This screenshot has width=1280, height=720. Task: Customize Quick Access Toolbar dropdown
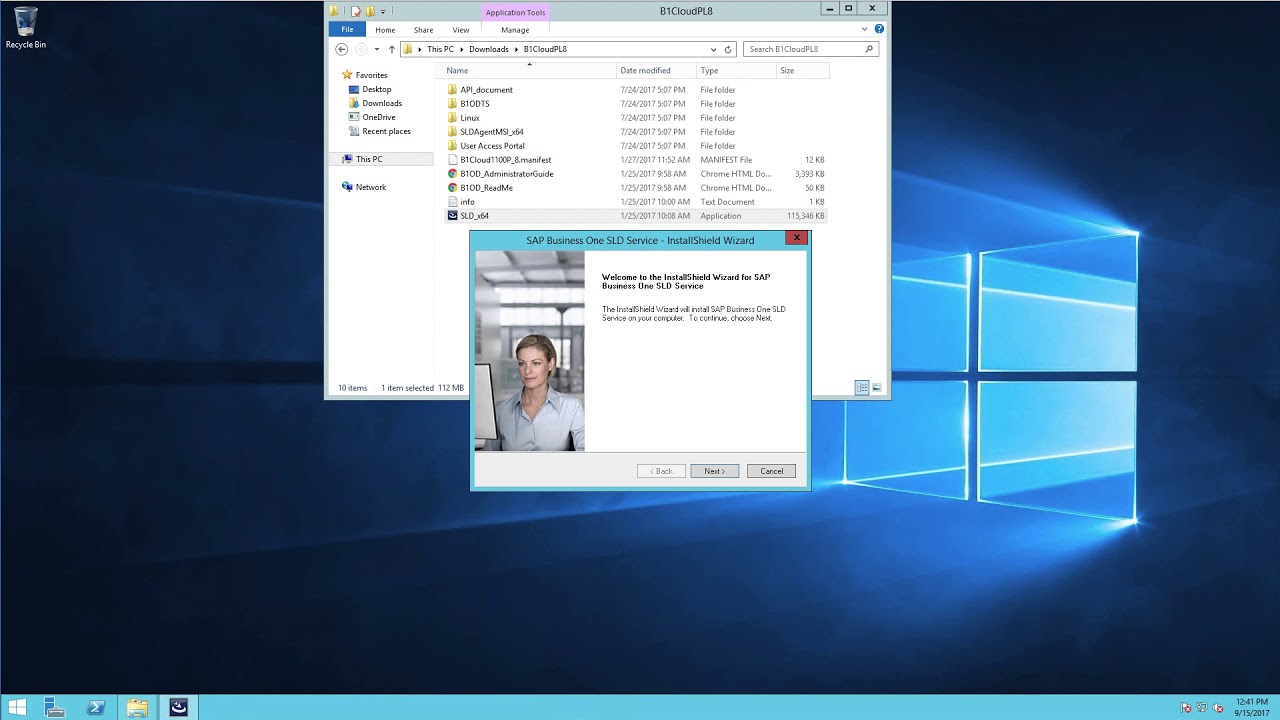click(383, 11)
